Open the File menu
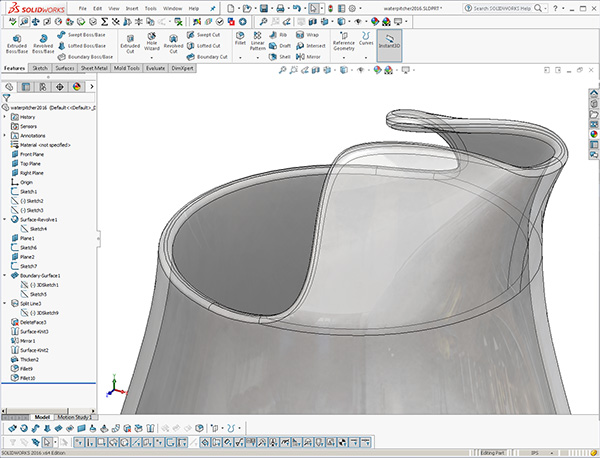The image size is (600, 458). [82, 8]
